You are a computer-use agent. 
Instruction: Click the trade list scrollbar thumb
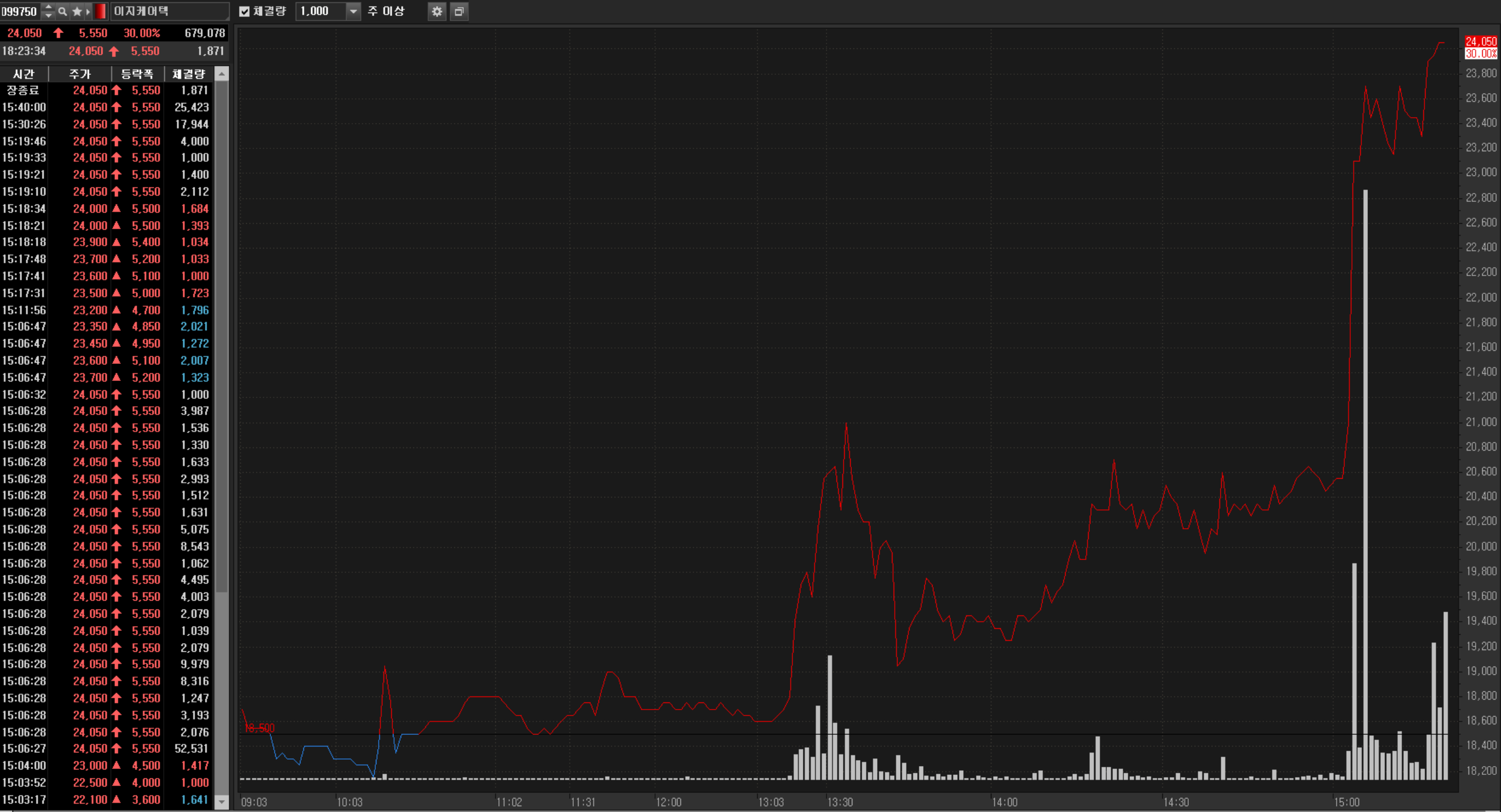[221, 336]
